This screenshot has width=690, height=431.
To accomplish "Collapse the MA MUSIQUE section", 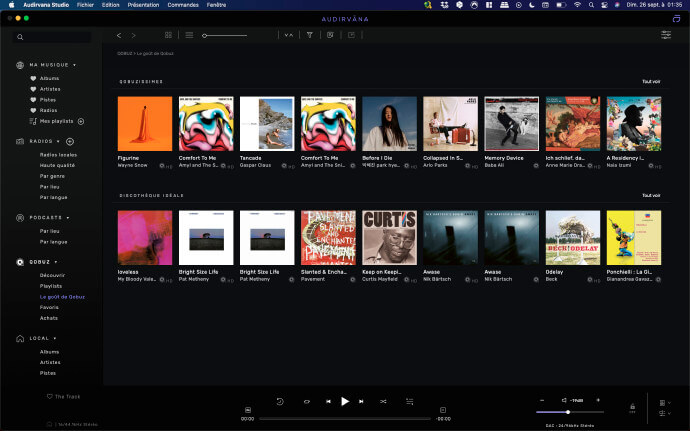I will [74, 65].
